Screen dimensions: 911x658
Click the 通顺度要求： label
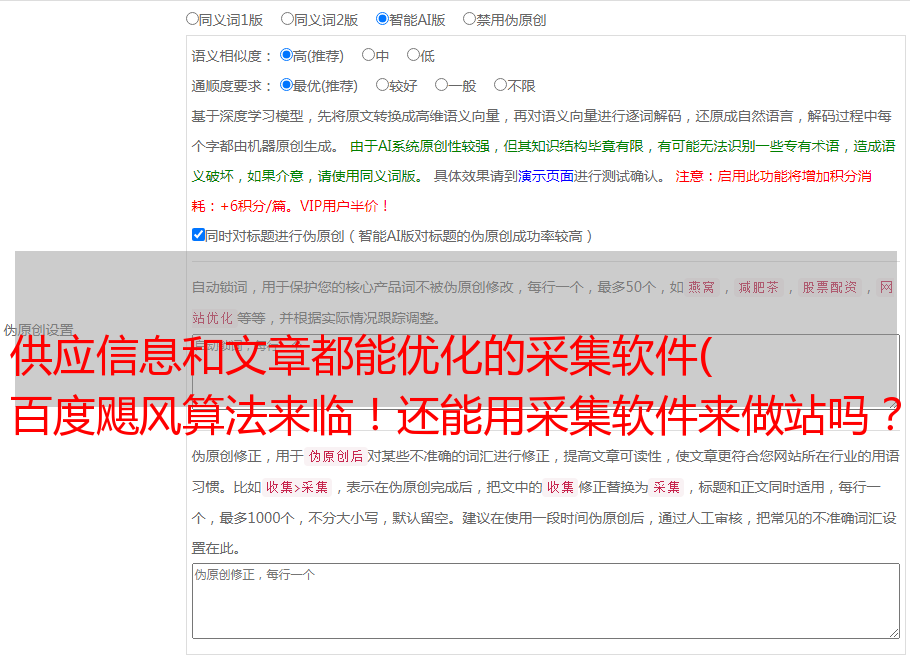[232, 86]
